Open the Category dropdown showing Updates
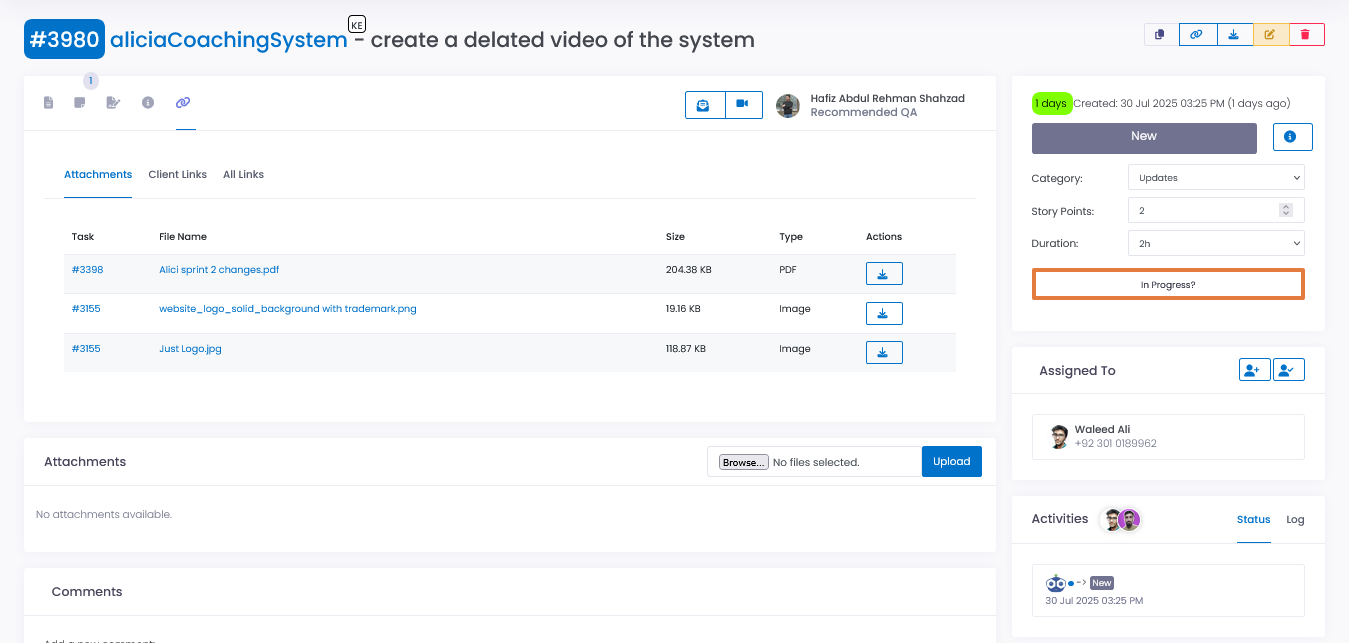 click(1216, 177)
